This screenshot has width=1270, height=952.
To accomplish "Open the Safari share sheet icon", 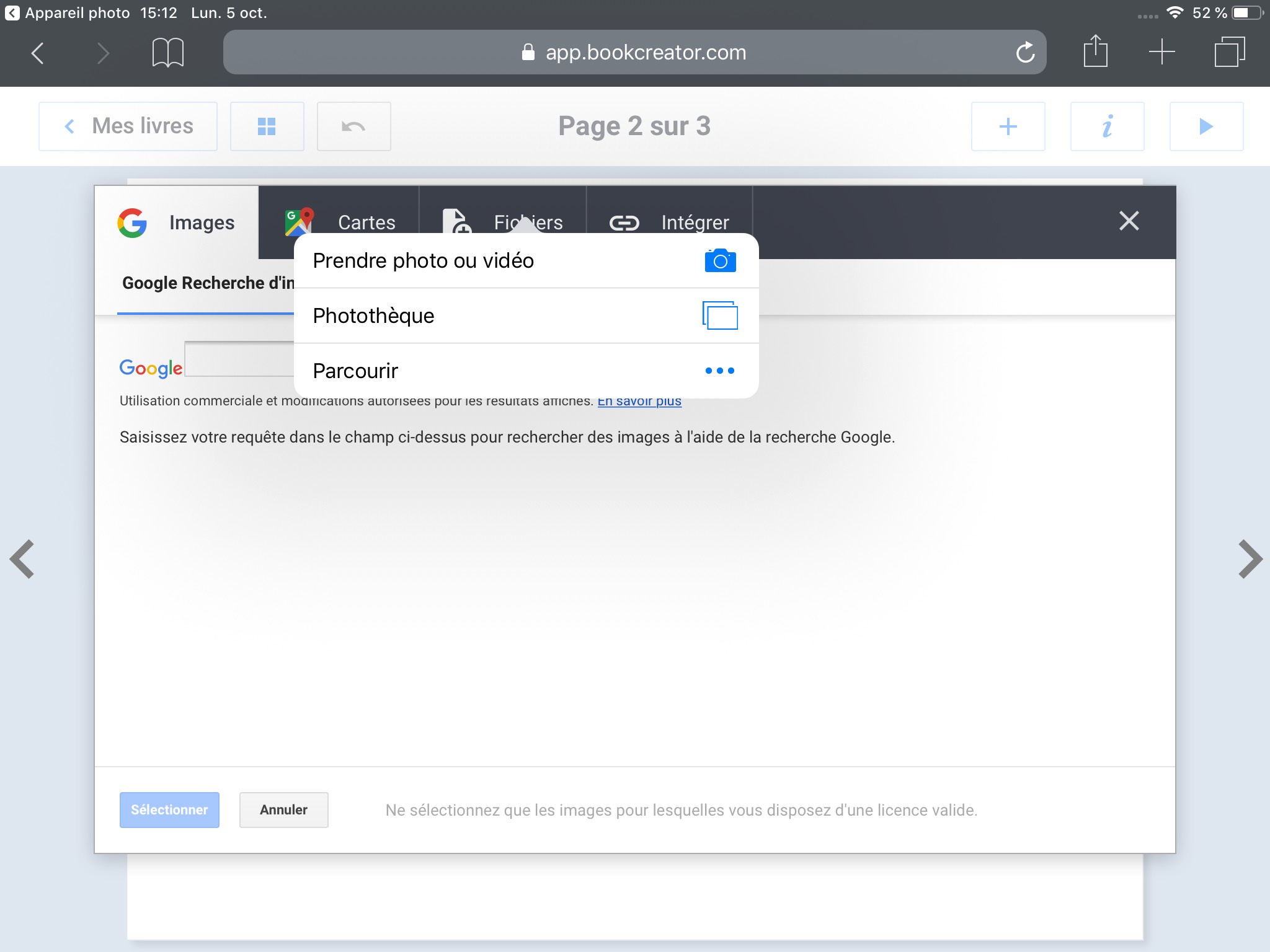I will (1095, 52).
